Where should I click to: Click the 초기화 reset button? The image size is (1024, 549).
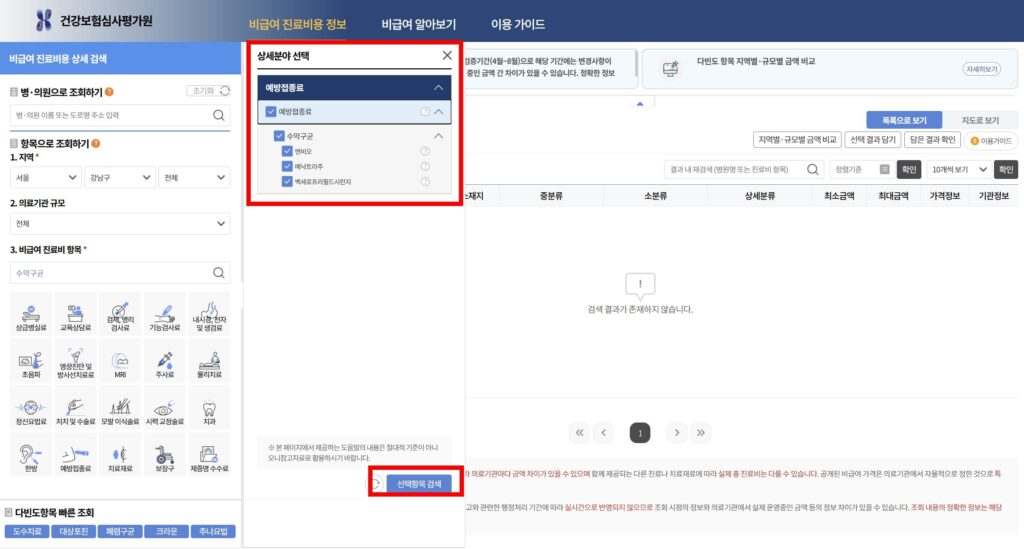[208, 91]
